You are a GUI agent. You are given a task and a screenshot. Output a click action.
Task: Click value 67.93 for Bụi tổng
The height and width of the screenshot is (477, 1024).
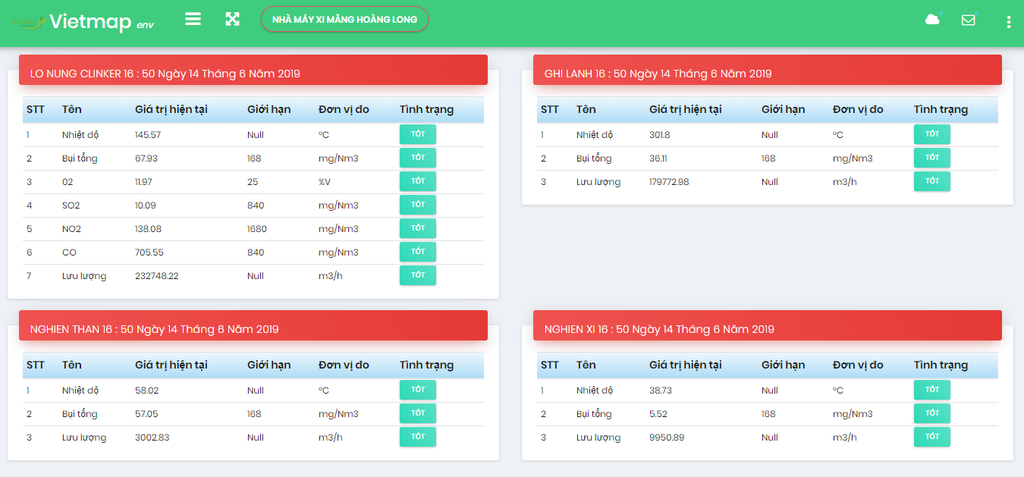(146, 158)
